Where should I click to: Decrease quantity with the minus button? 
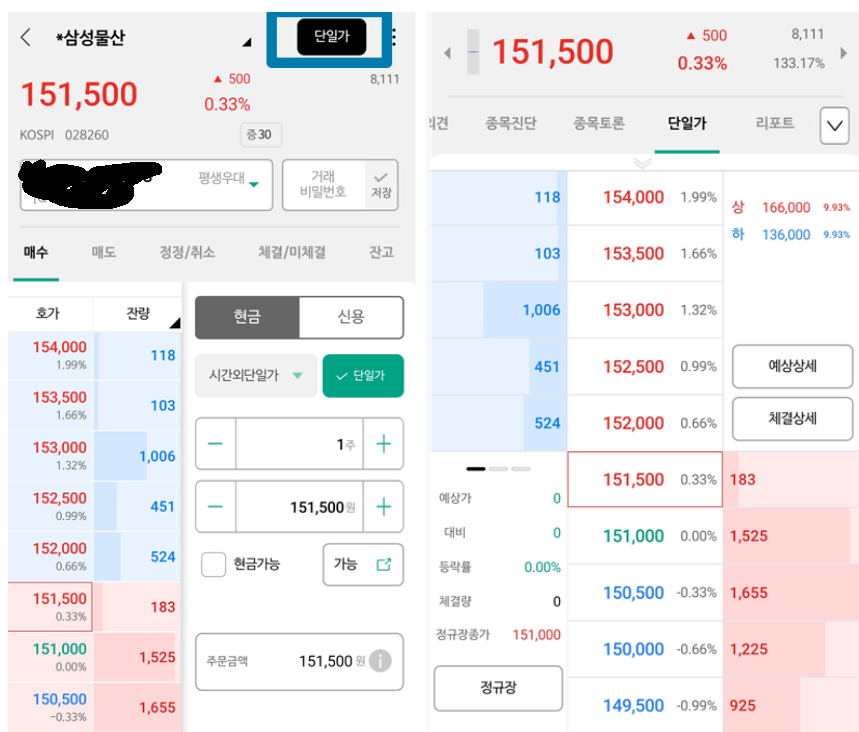(x=215, y=443)
